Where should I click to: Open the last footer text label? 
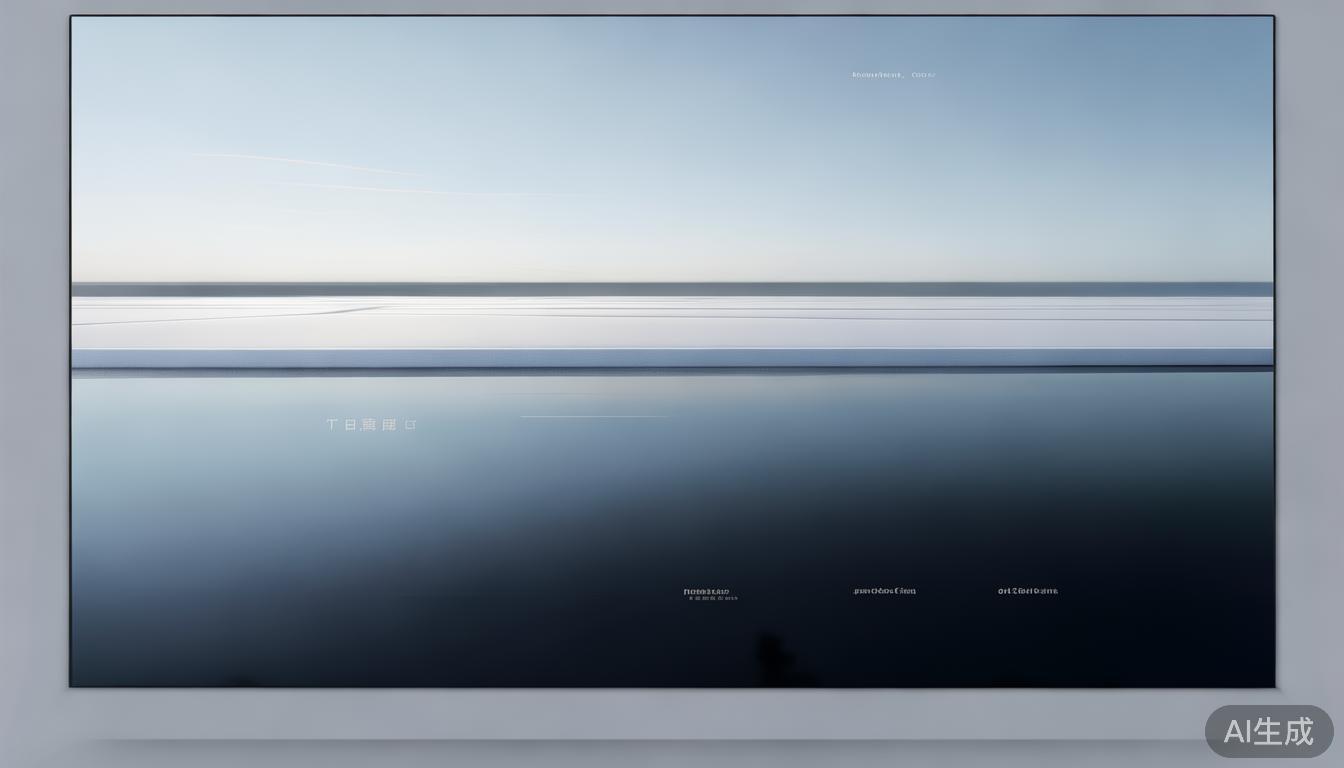point(1027,591)
